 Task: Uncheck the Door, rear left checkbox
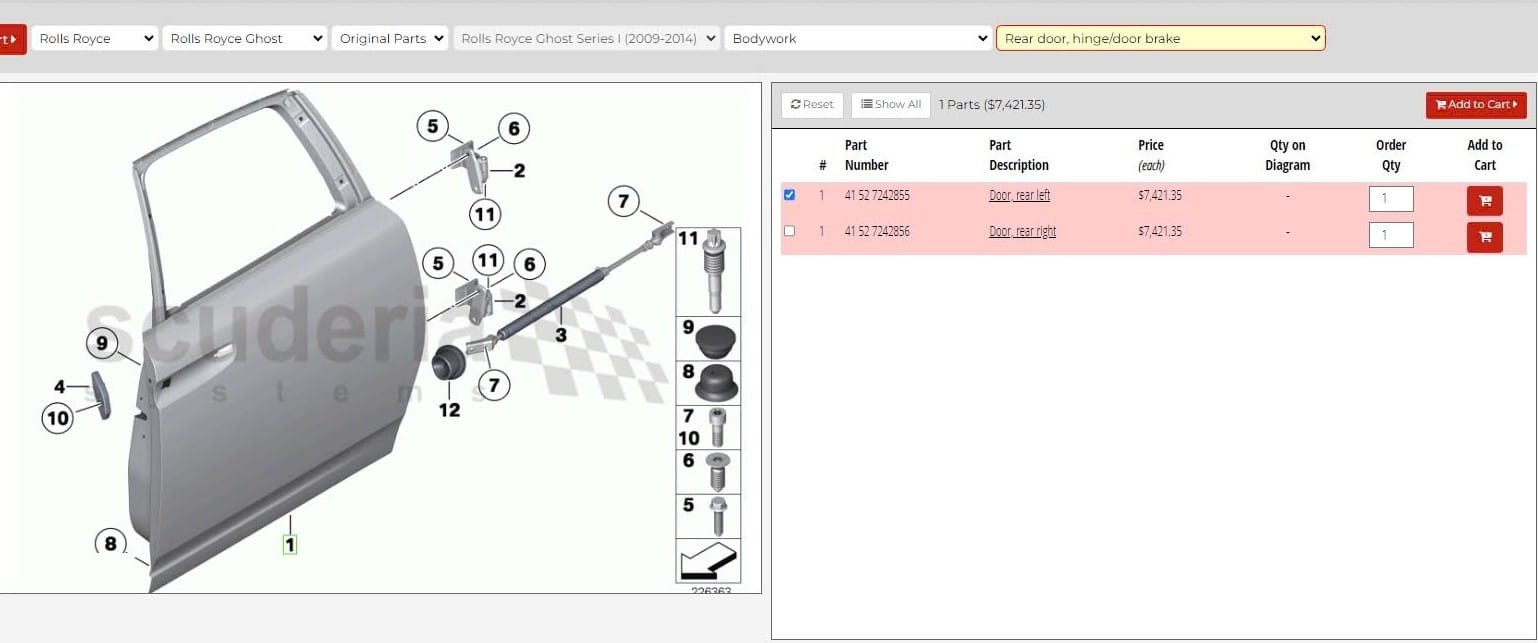coord(789,195)
